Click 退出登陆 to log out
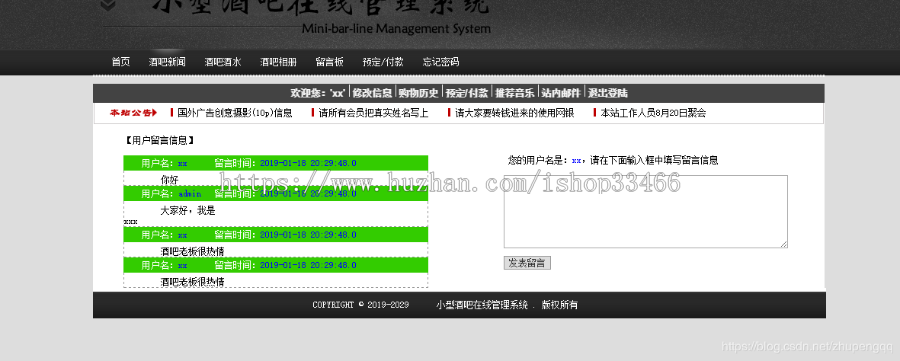 [x=608, y=93]
